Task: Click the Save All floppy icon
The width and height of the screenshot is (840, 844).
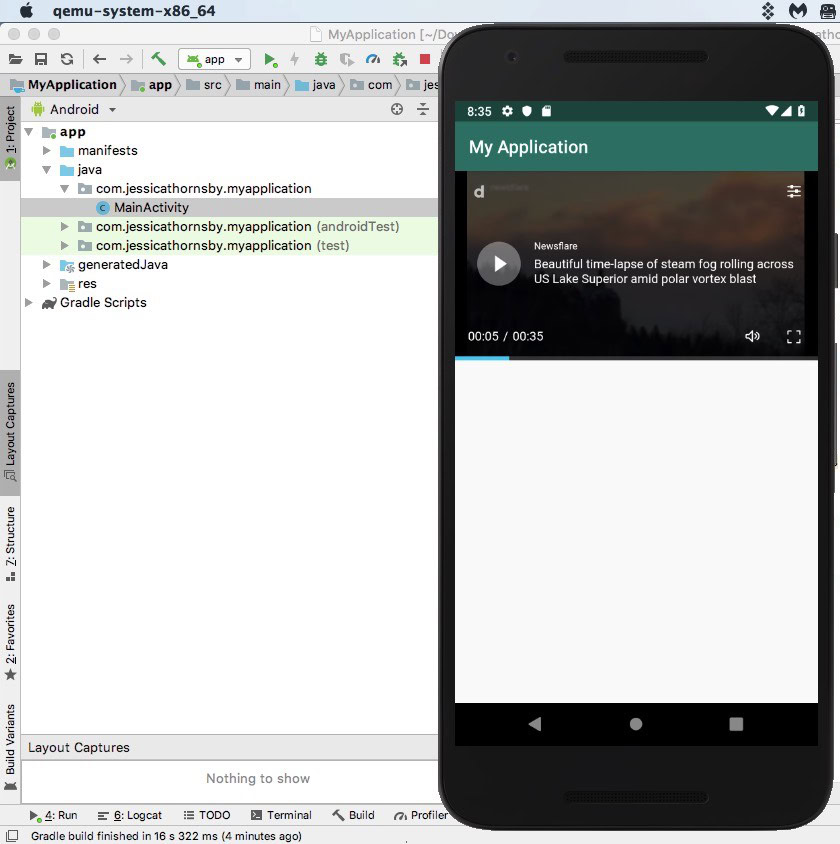Action: pyautogui.click(x=41, y=60)
